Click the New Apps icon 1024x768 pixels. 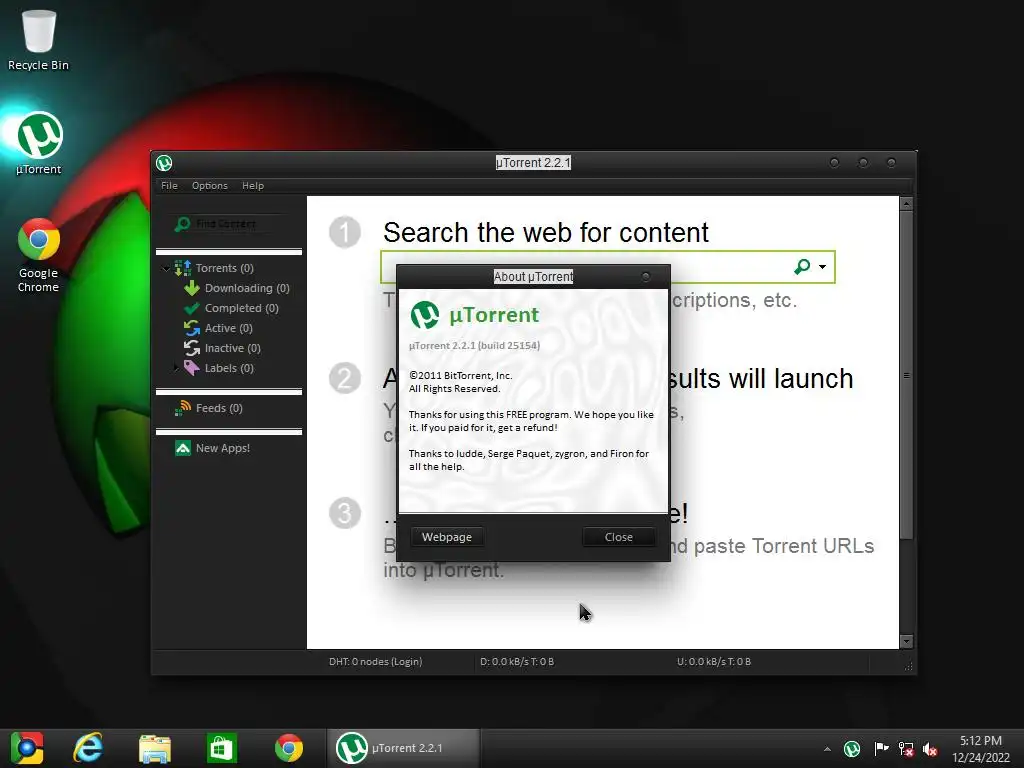coord(183,448)
